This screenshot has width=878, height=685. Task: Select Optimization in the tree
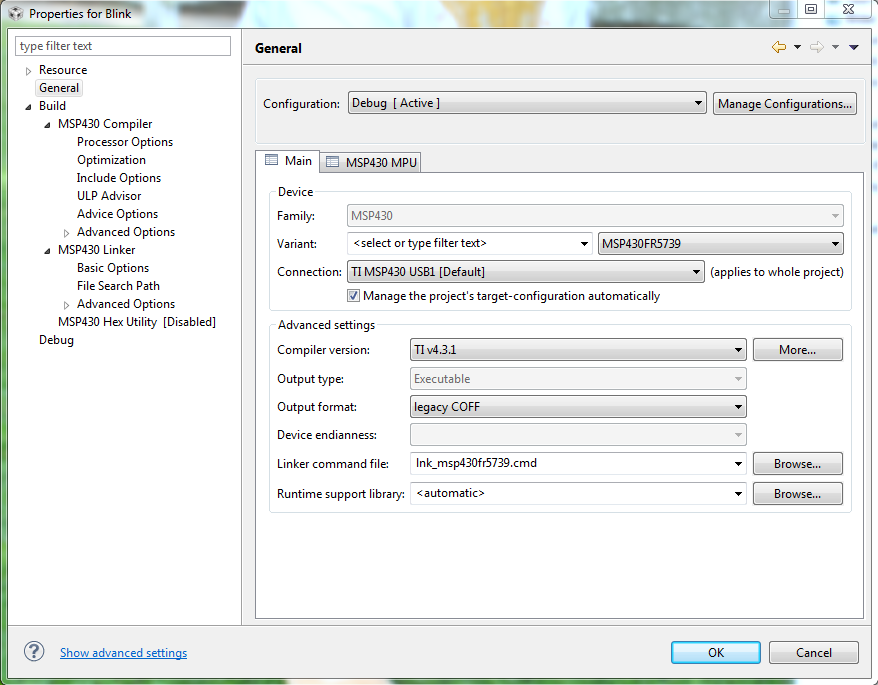click(x=111, y=160)
